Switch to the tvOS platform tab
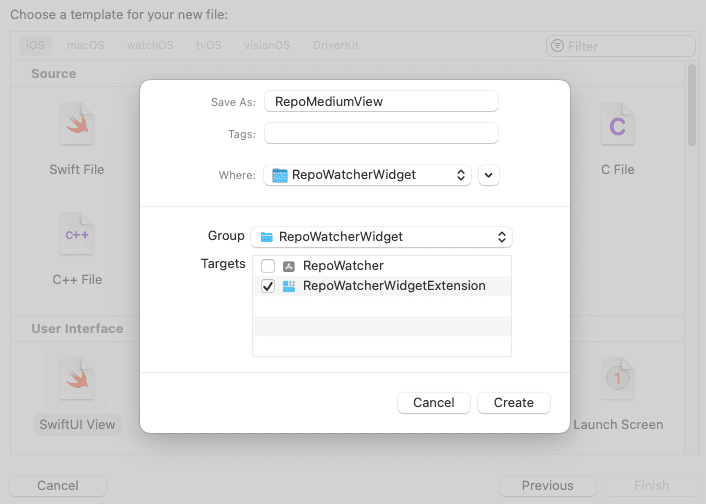The height and width of the screenshot is (504, 706). point(208,45)
